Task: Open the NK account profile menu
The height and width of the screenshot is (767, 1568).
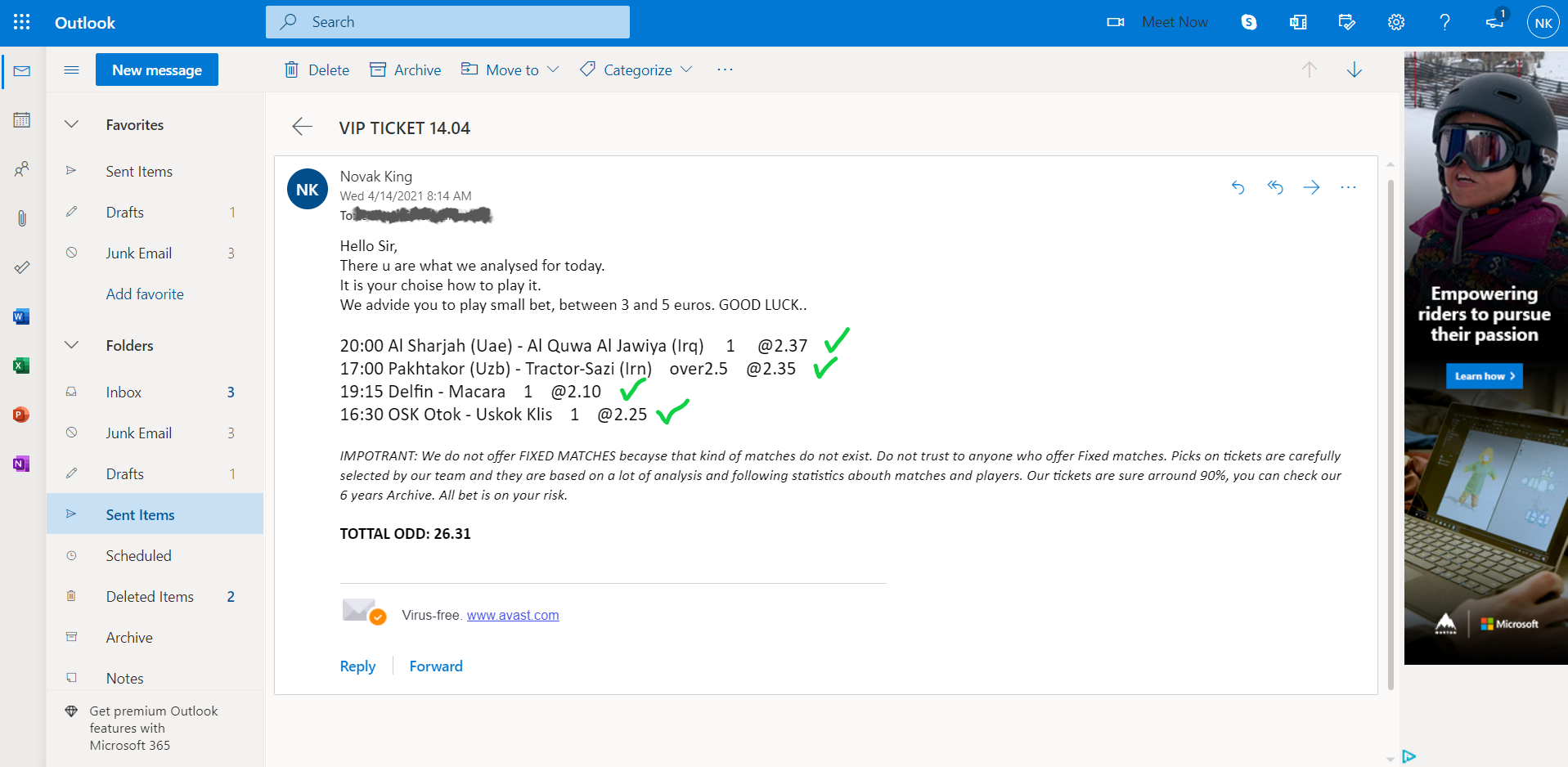Action: (x=1543, y=22)
